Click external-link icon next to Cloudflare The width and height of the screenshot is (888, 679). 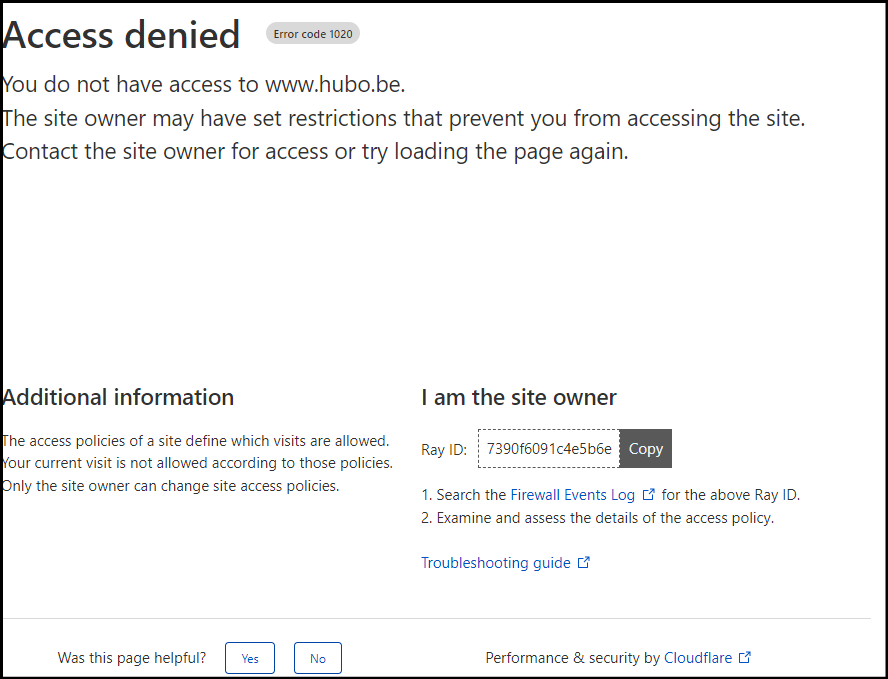[744, 658]
